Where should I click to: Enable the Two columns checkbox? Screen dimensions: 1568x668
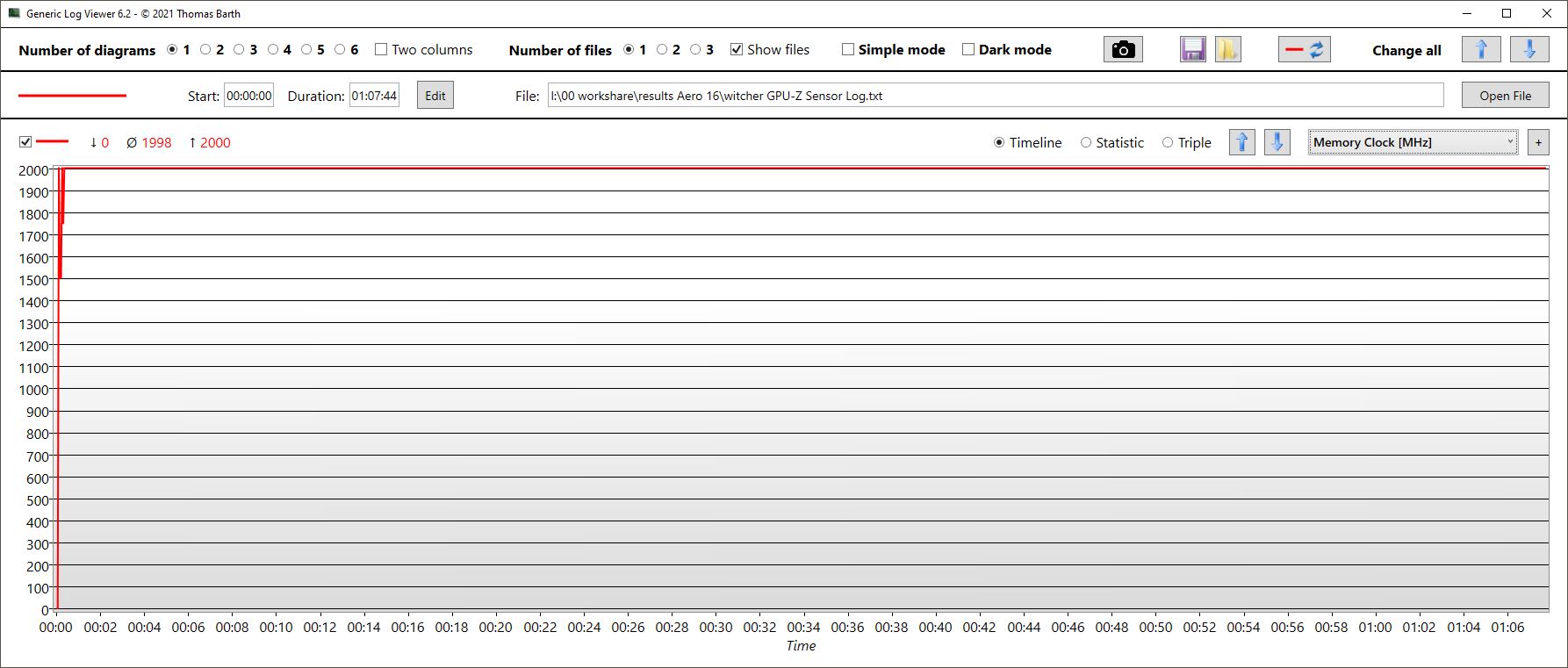pos(381,50)
